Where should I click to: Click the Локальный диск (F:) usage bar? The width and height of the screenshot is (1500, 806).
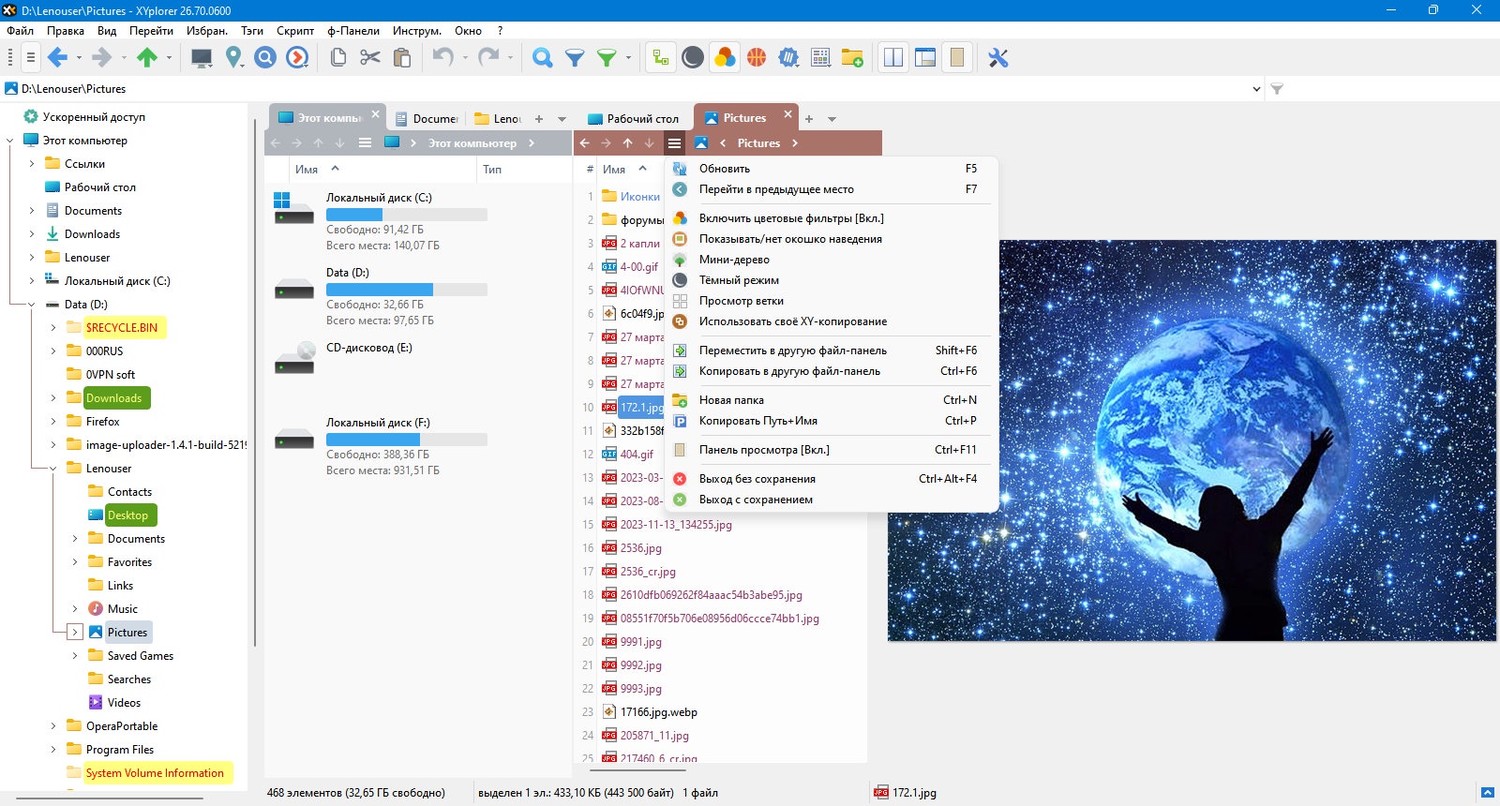click(x=407, y=439)
